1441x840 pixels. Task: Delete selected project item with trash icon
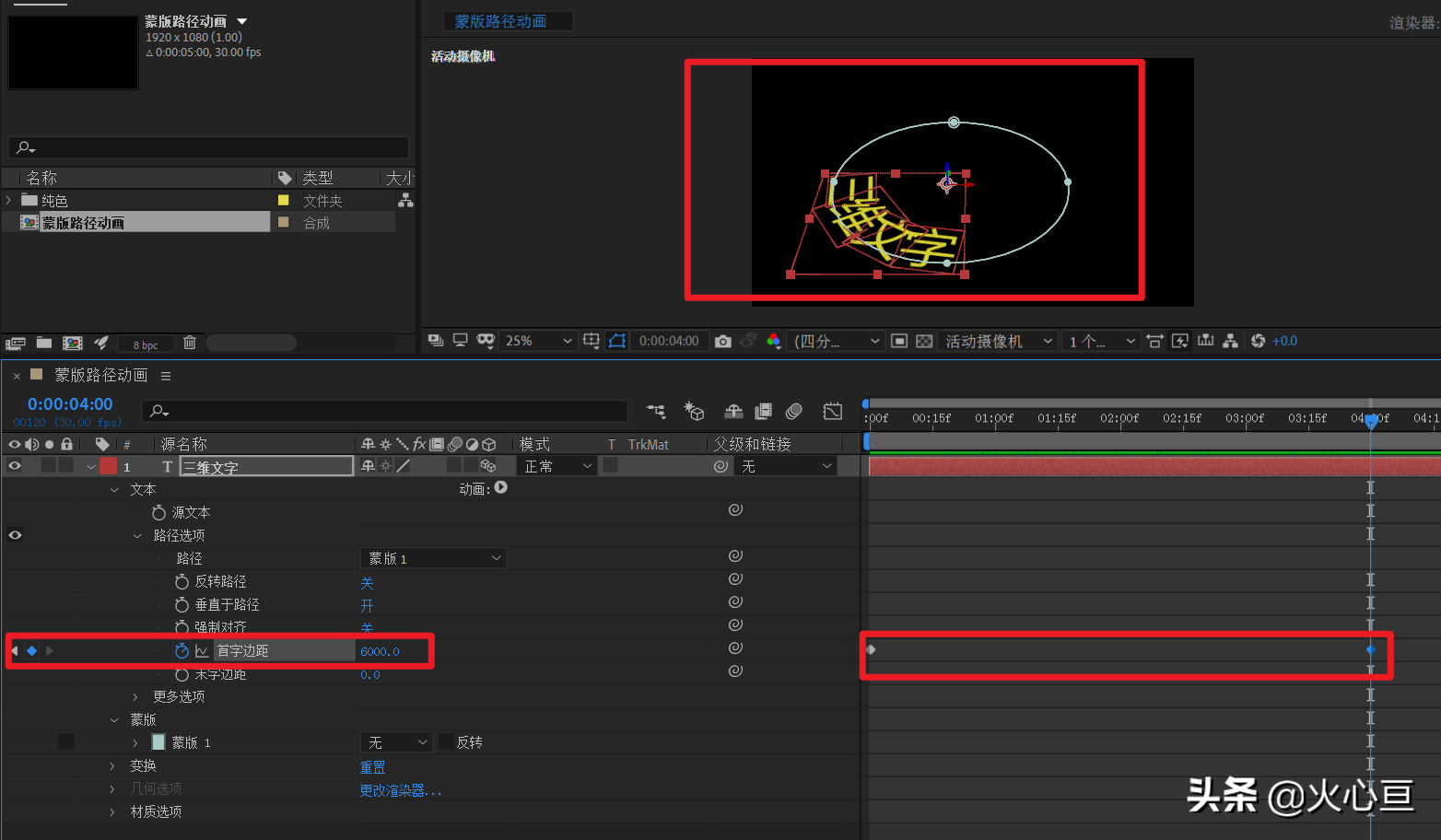coord(190,343)
